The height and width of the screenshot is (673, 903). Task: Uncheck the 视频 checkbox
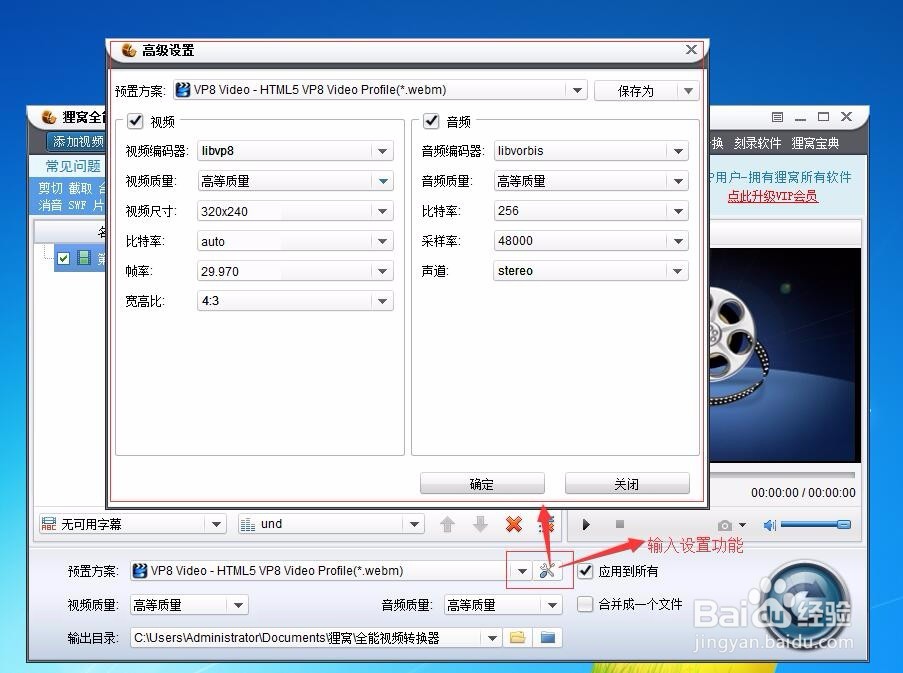click(x=135, y=120)
